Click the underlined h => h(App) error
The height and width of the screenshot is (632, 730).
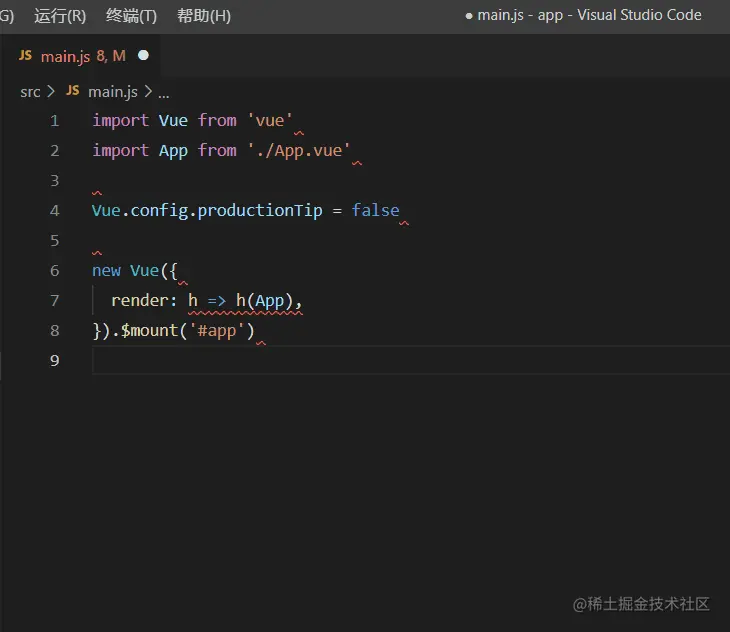245,301
